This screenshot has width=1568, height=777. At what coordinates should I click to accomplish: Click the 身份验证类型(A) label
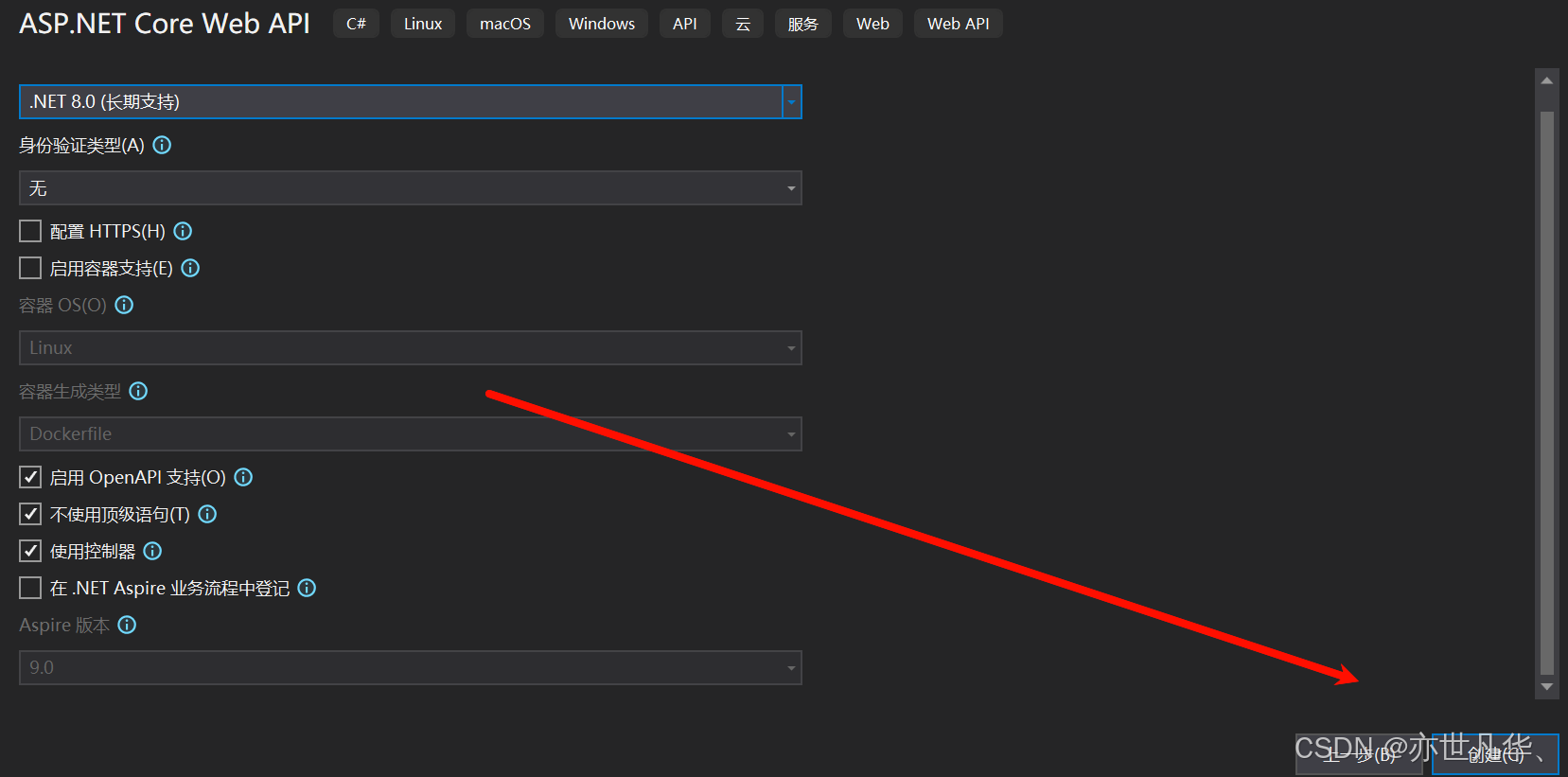82,145
